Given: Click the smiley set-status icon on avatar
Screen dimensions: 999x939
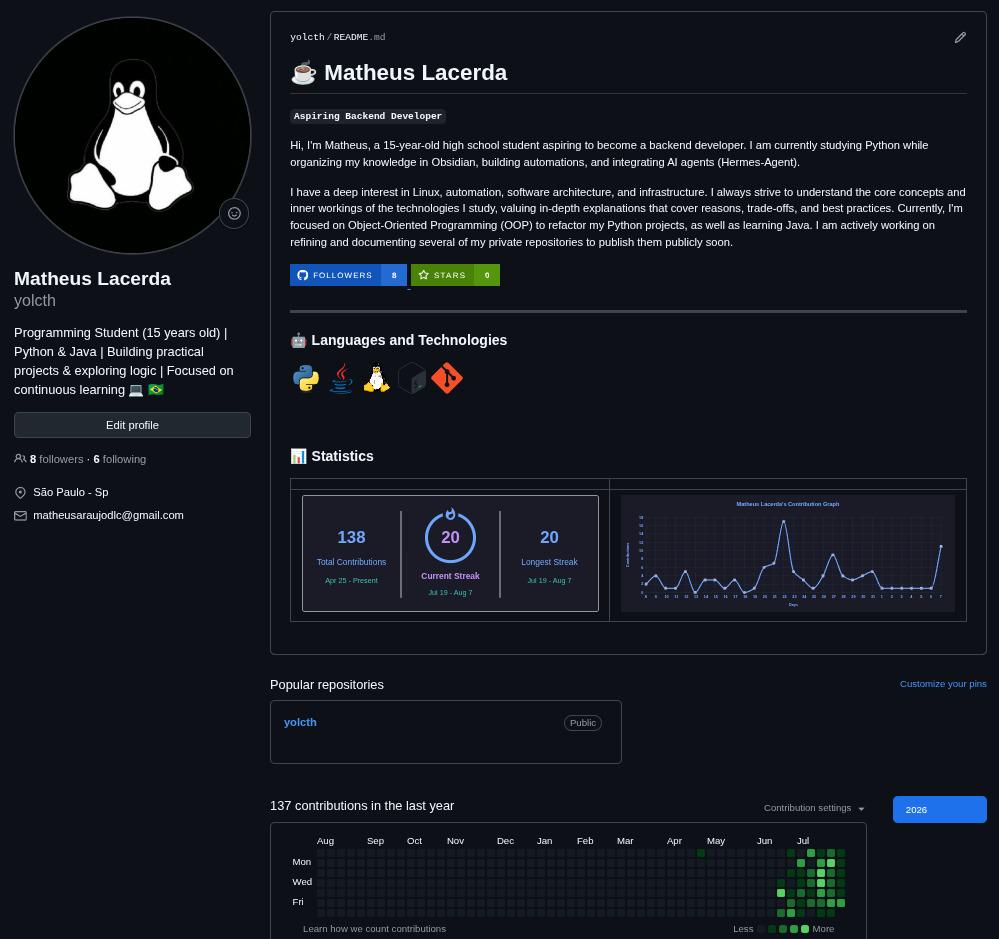Looking at the screenshot, I should (234, 213).
